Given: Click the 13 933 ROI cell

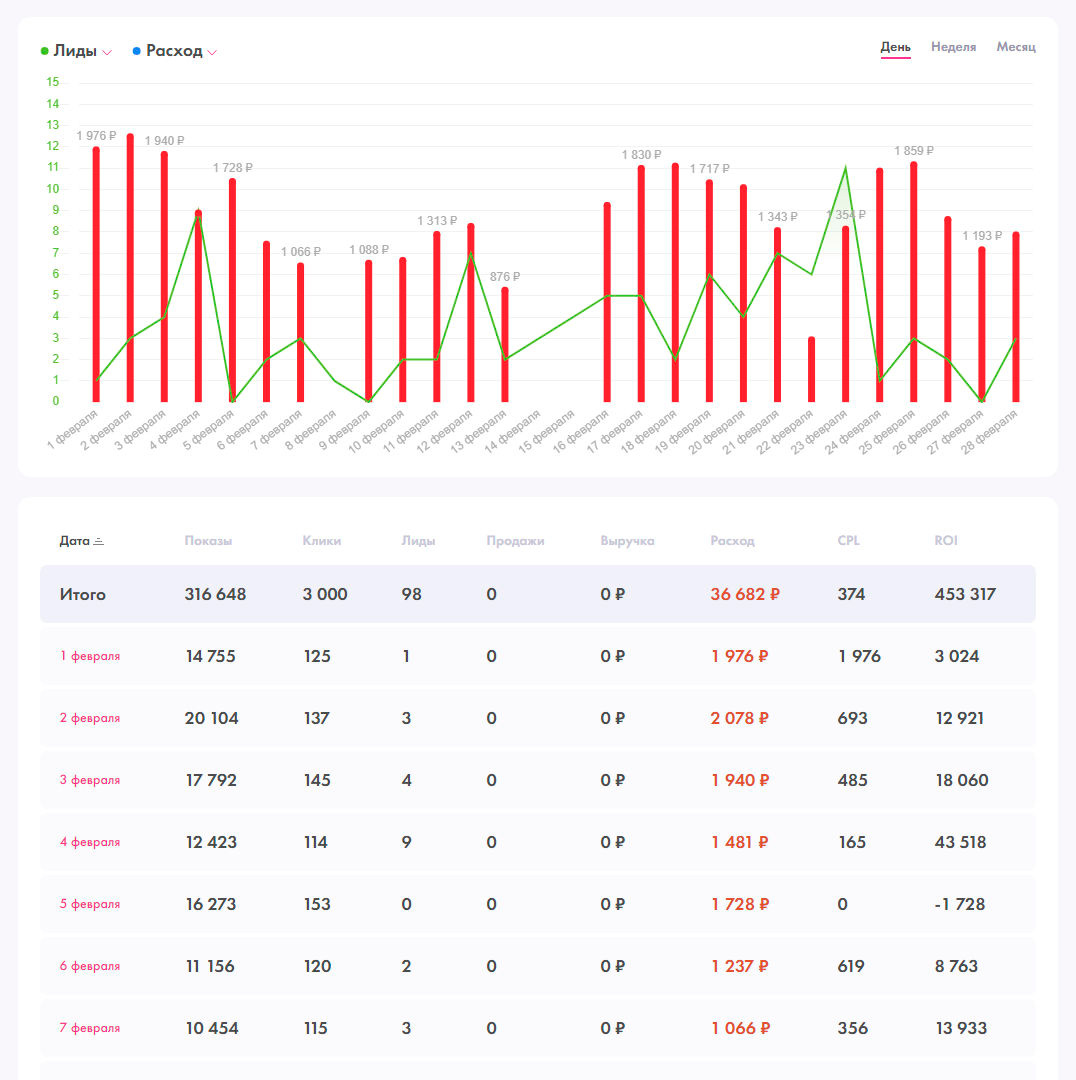Looking at the screenshot, I should click(x=961, y=1028).
